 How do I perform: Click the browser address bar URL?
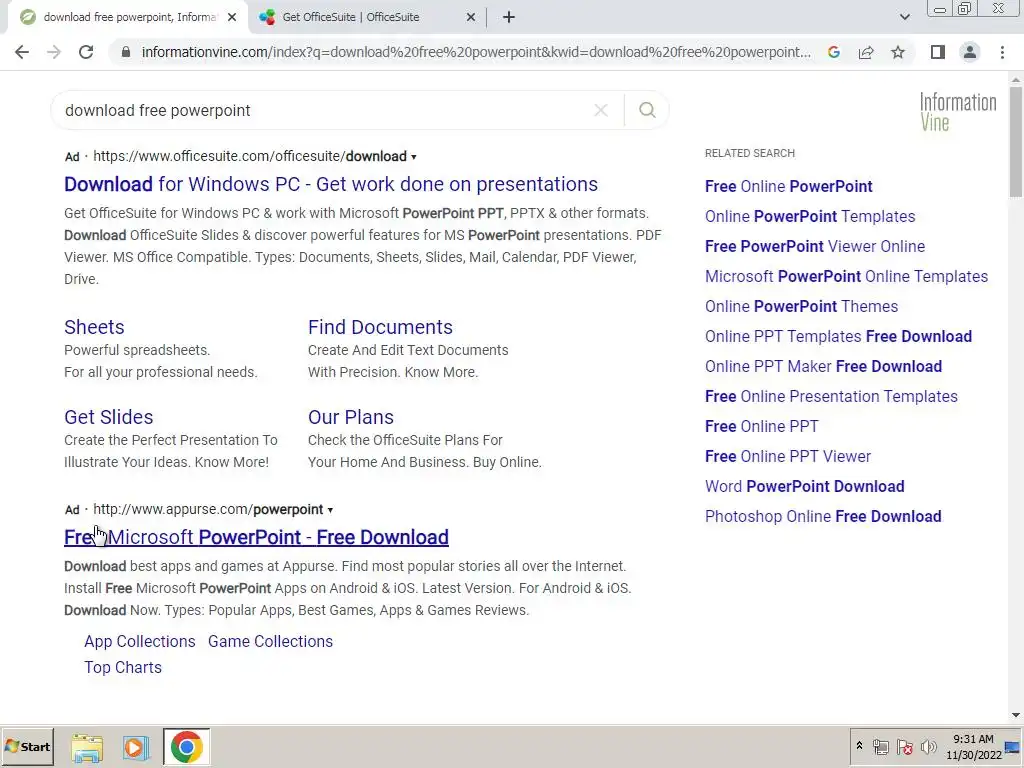pos(476,52)
